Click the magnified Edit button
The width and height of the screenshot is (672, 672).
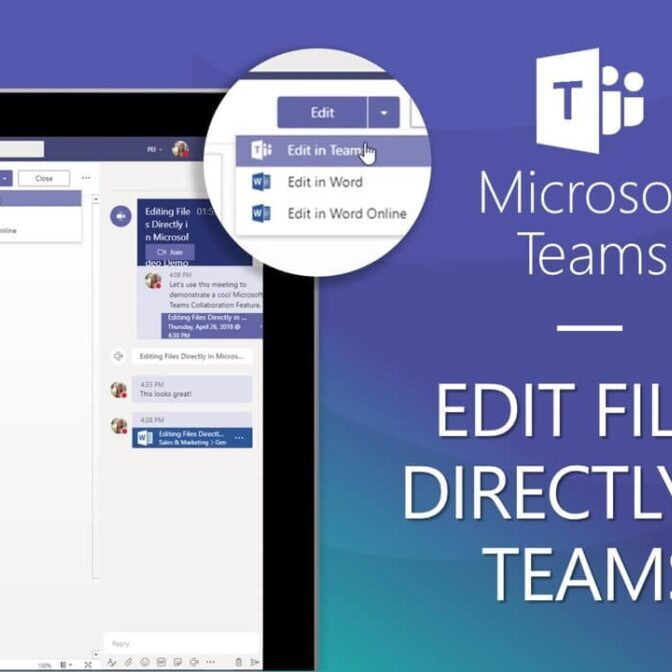point(322,113)
